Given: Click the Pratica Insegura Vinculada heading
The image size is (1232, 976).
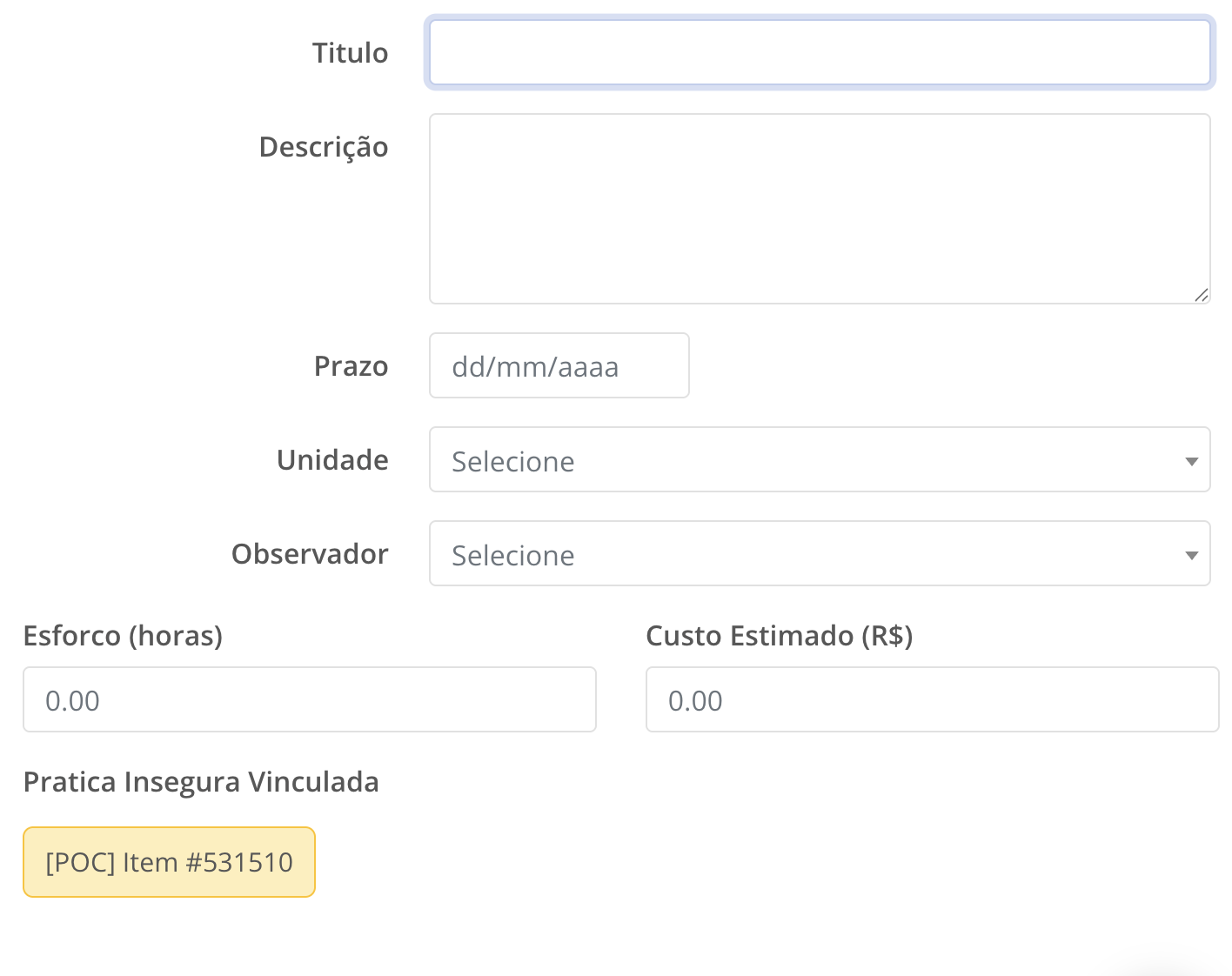Looking at the screenshot, I should [x=201, y=782].
